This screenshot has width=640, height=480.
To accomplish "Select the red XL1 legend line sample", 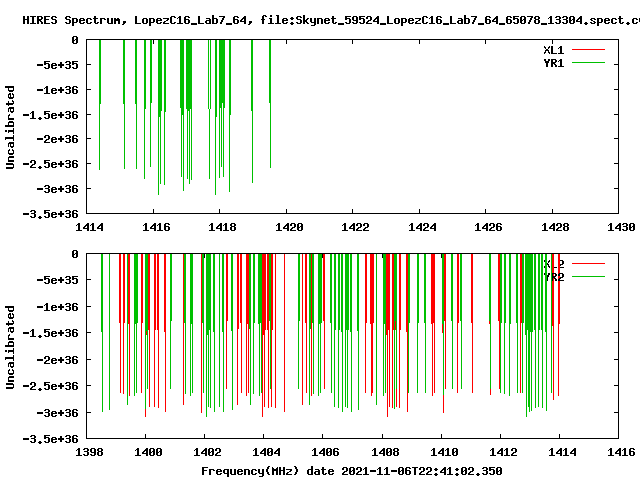I will tap(588, 50).
